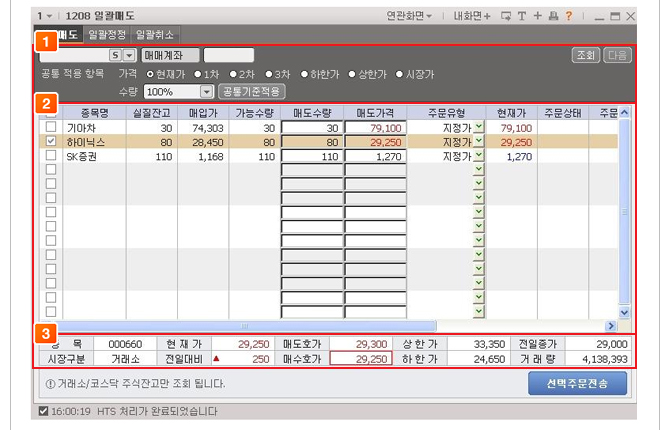Click the 현재가 column header in grid
Screen dimensions: 670x430
(x=511, y=113)
